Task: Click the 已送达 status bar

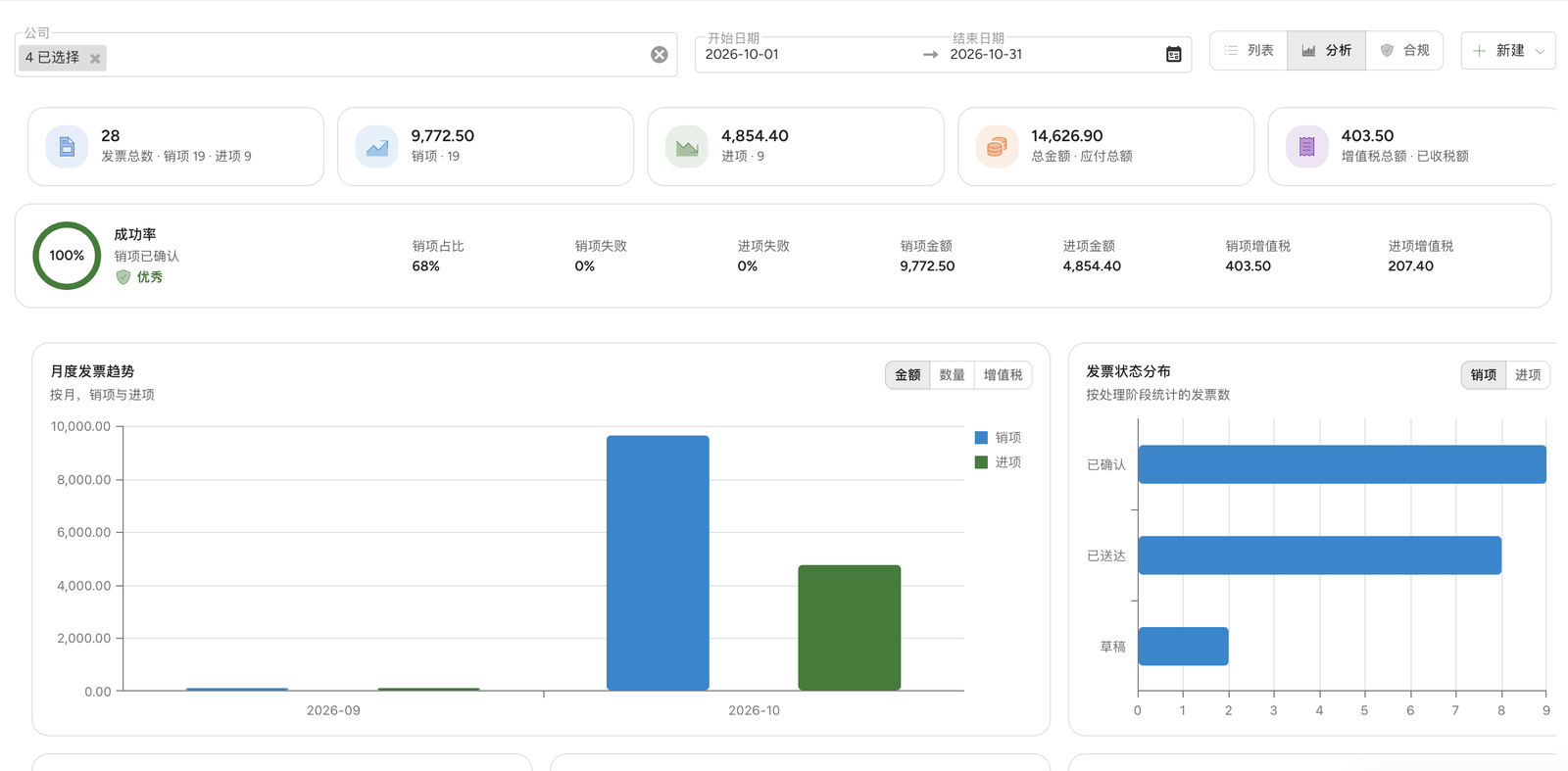Action: pyautogui.click(x=1319, y=555)
